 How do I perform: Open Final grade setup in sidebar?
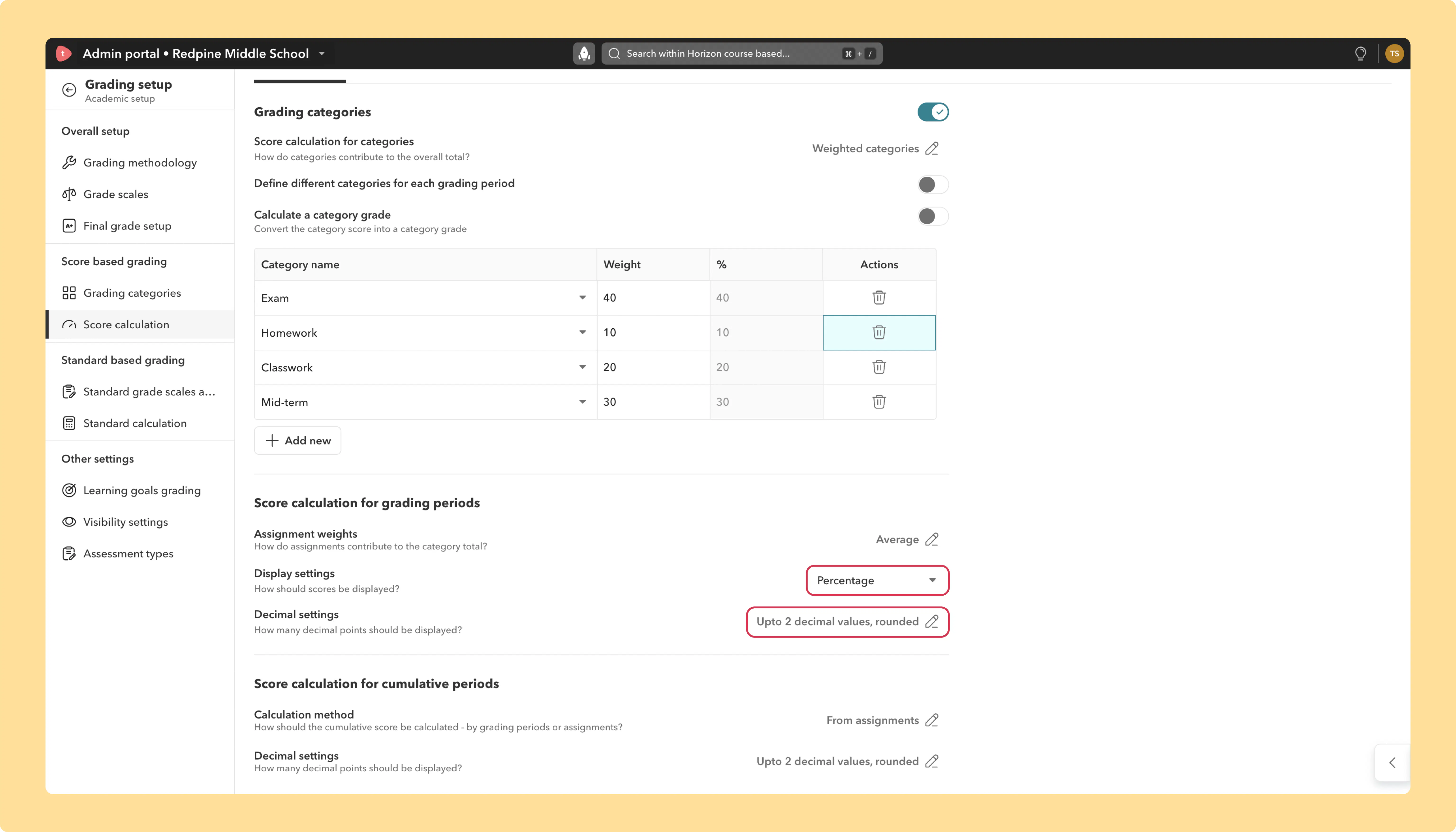coord(140,226)
